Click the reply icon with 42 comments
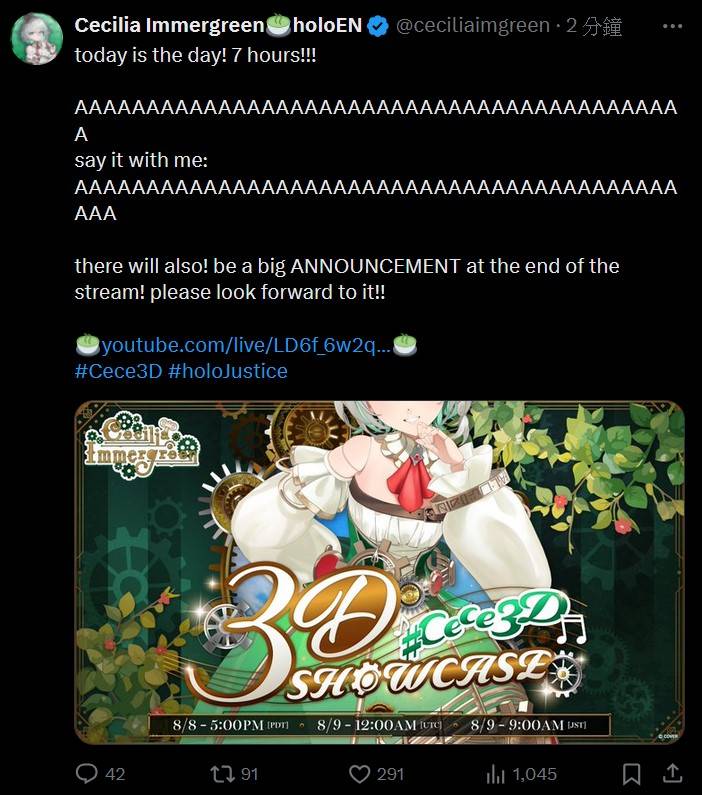Viewport: 702px width, 795px height. coord(87,774)
